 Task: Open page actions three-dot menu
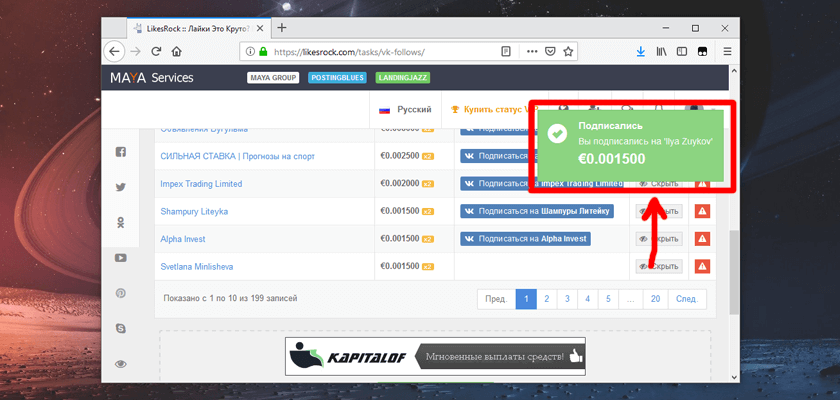click(x=532, y=51)
